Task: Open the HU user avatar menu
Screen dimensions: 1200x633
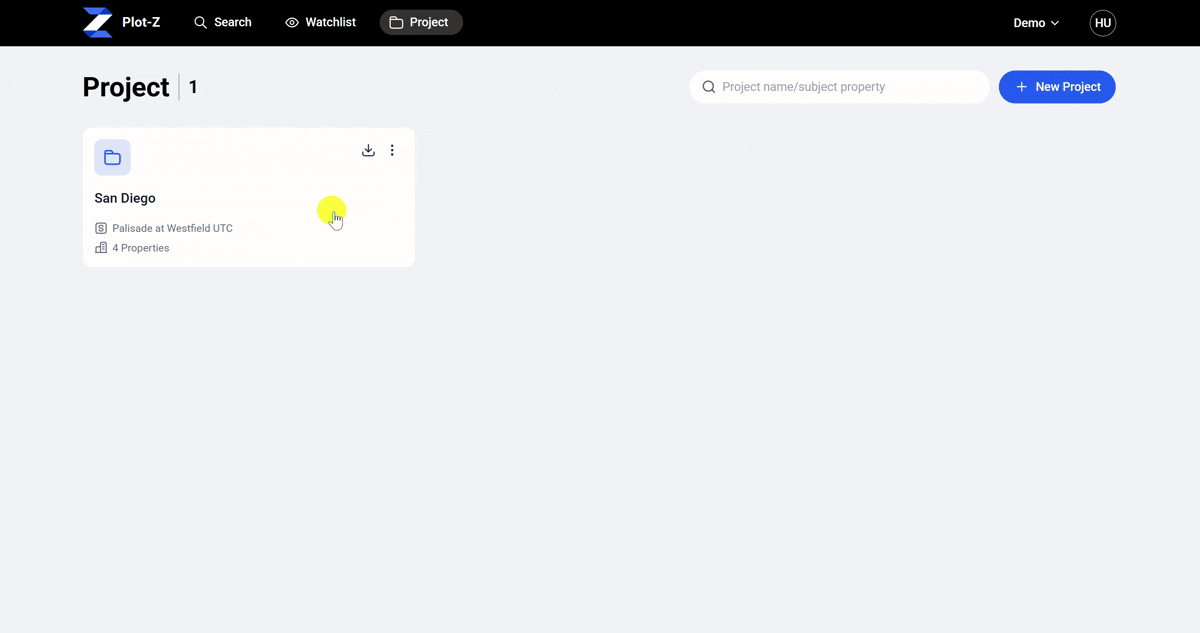Action: [1103, 23]
